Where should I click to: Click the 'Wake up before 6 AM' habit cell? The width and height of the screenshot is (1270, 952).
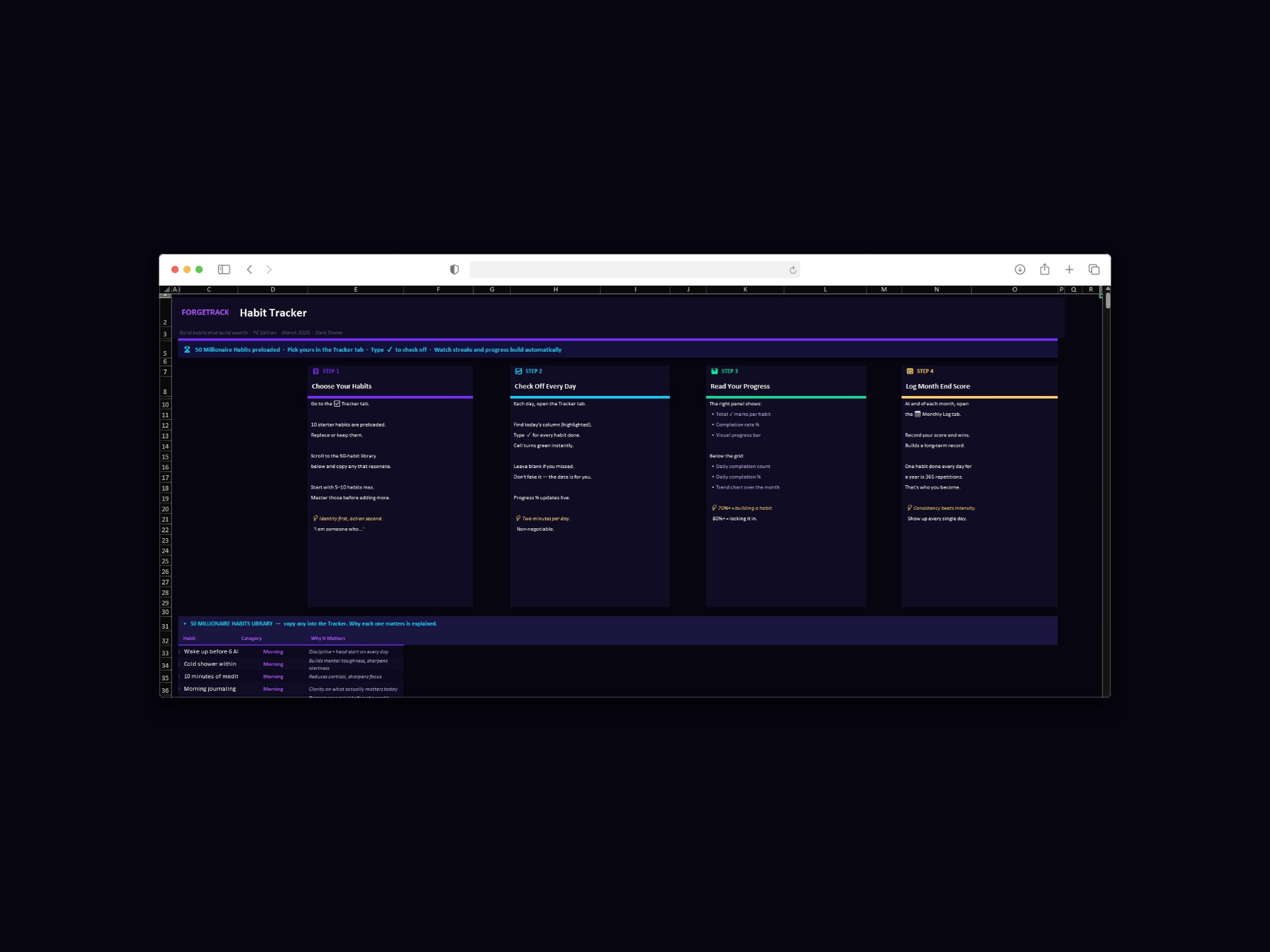[x=210, y=652]
